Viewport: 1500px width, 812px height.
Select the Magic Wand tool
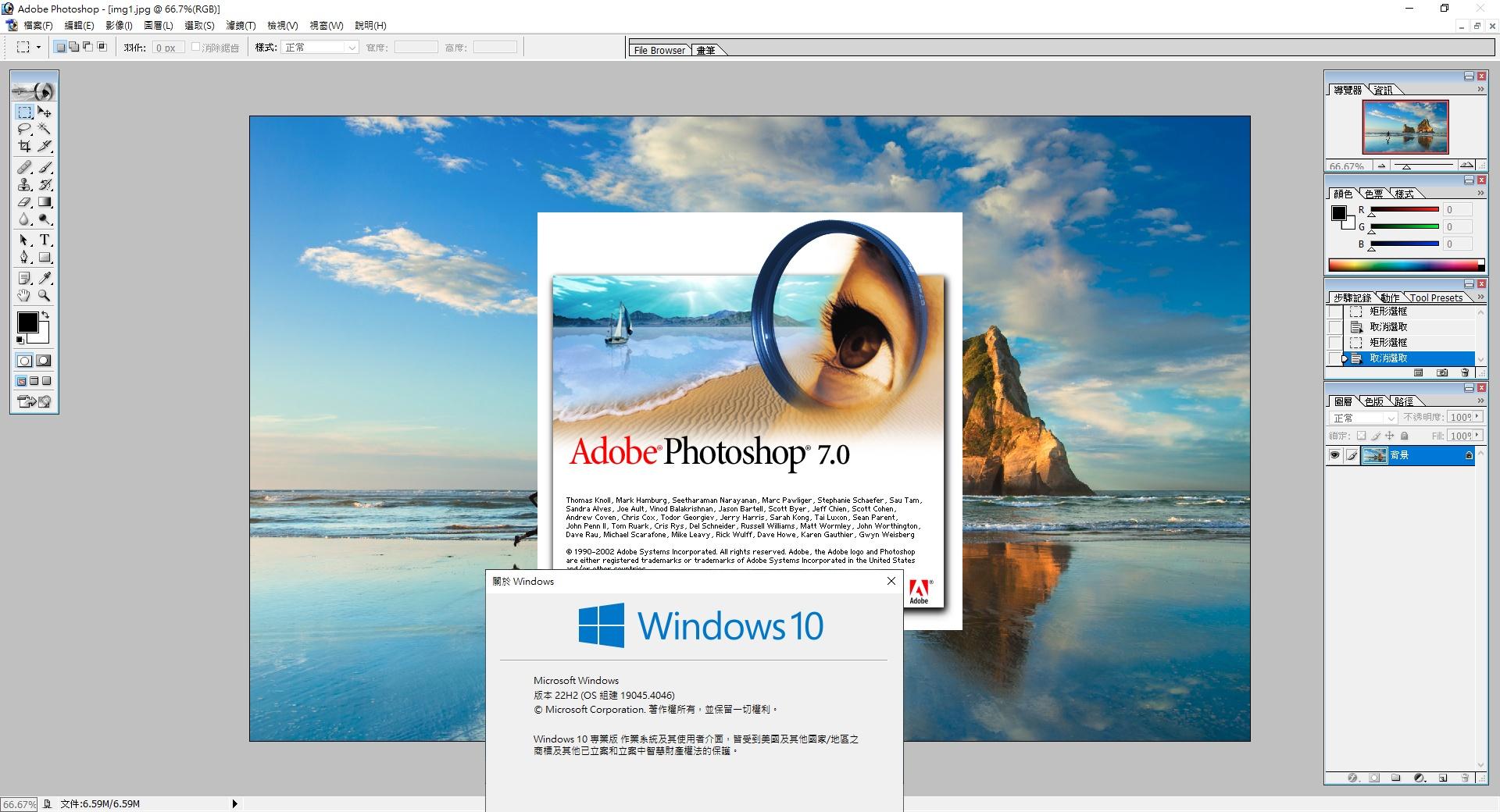click(45, 129)
